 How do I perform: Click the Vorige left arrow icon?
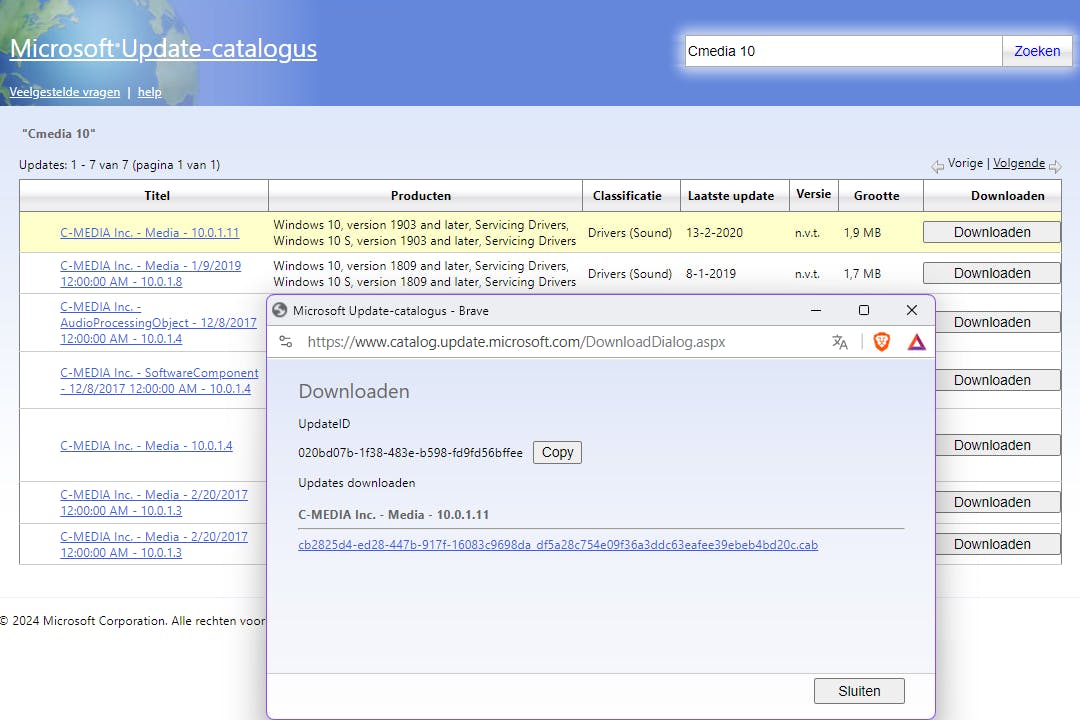point(937,166)
